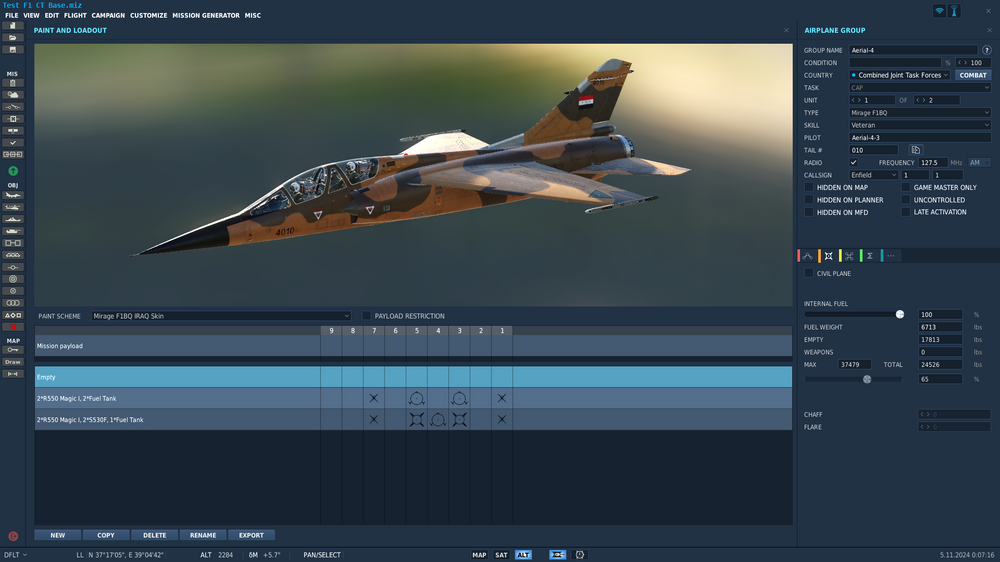Select the 2*R550 Magic I, 2*Fuel Tank row

tap(413, 398)
